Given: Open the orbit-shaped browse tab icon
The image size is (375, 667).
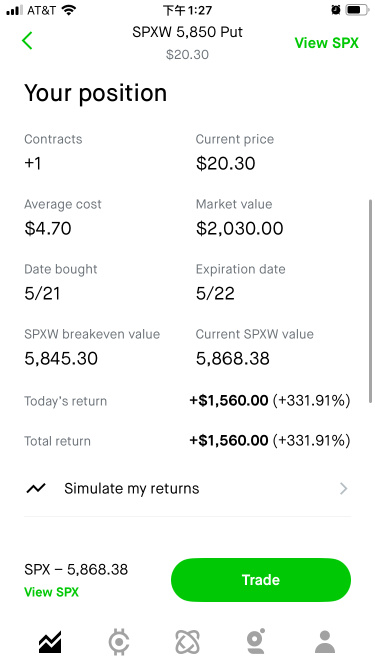Looking at the screenshot, I should (187, 642).
